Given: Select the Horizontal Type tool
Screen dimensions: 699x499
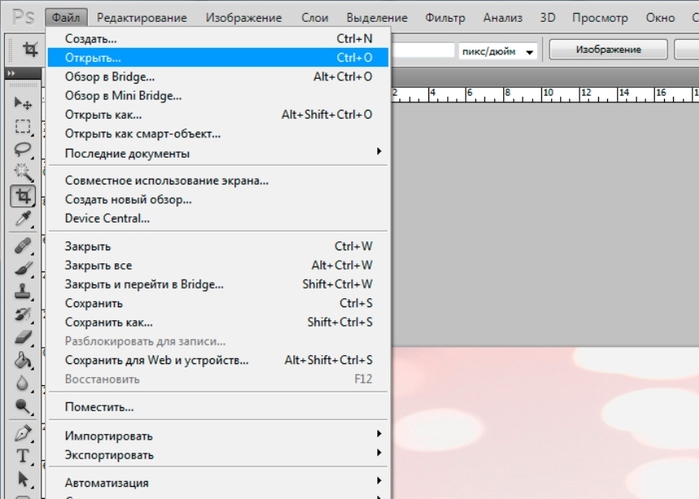Looking at the screenshot, I should (x=22, y=456).
